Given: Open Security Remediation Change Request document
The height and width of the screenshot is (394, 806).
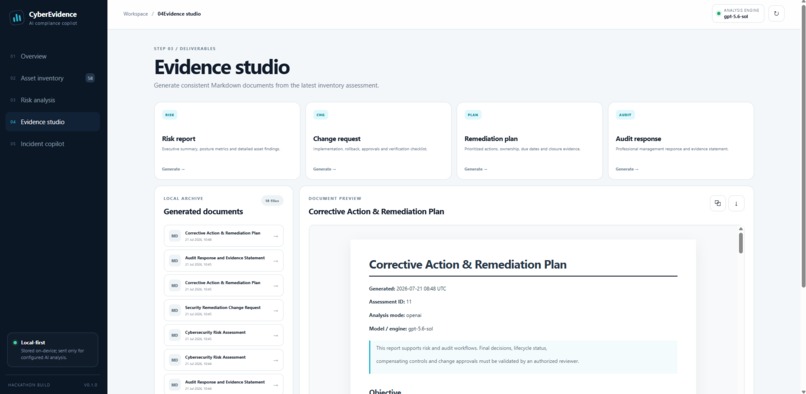Looking at the screenshot, I should 224,310.
